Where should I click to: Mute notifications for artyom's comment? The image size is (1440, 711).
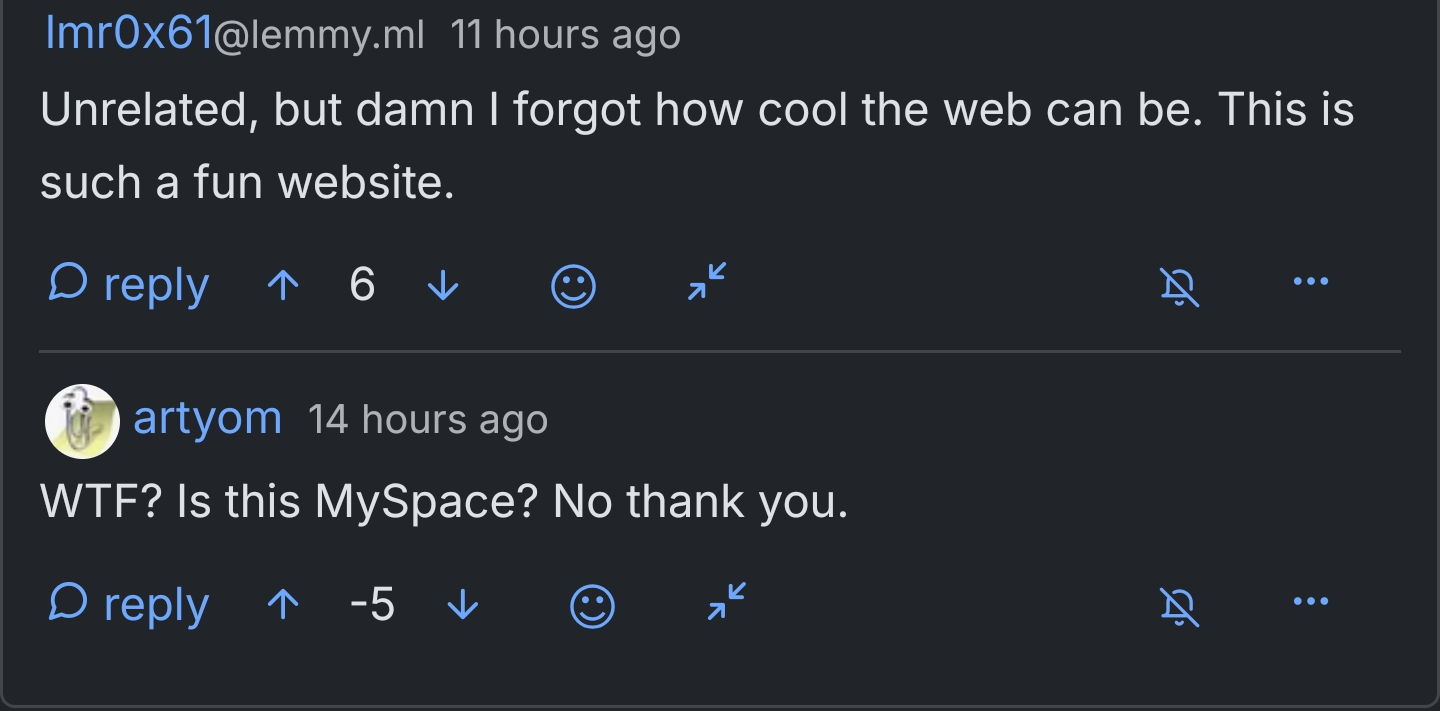[x=1180, y=604]
